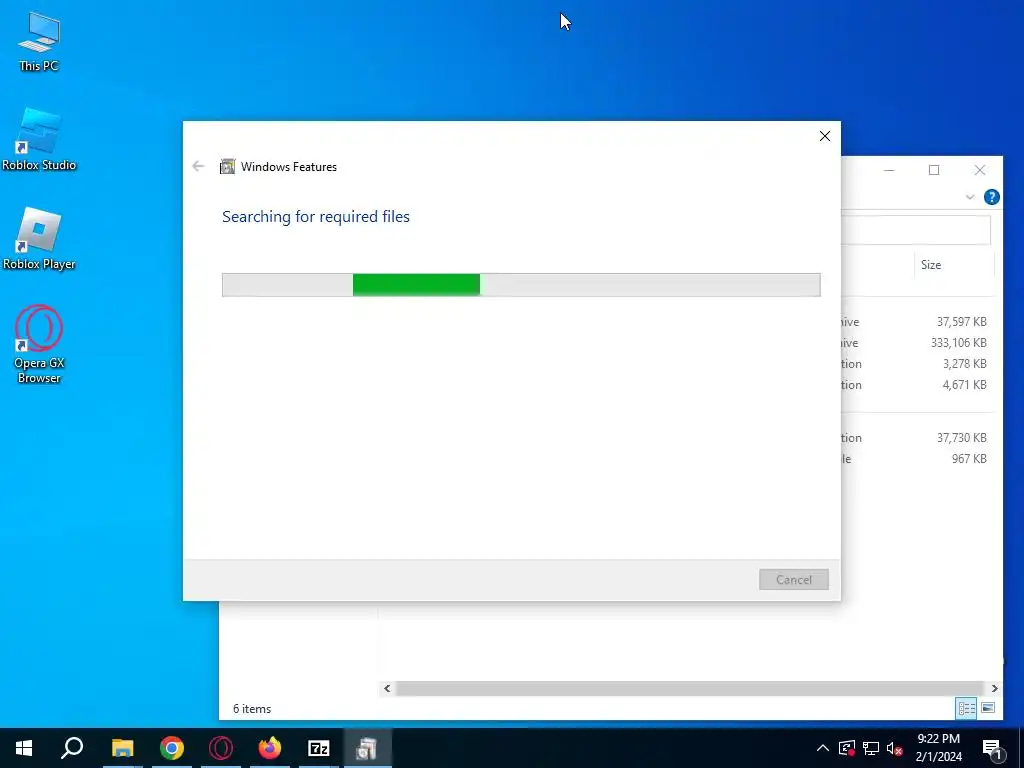Launch Google Chrome from the taskbar

coord(171,748)
